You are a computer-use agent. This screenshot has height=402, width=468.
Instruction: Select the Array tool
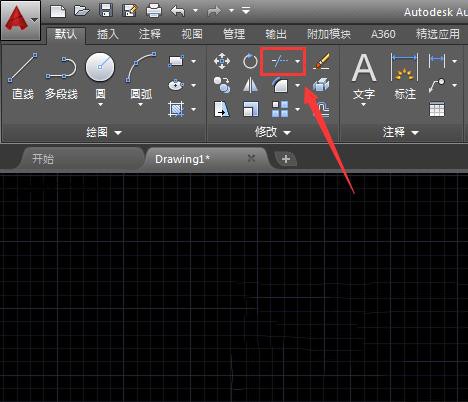[280, 109]
